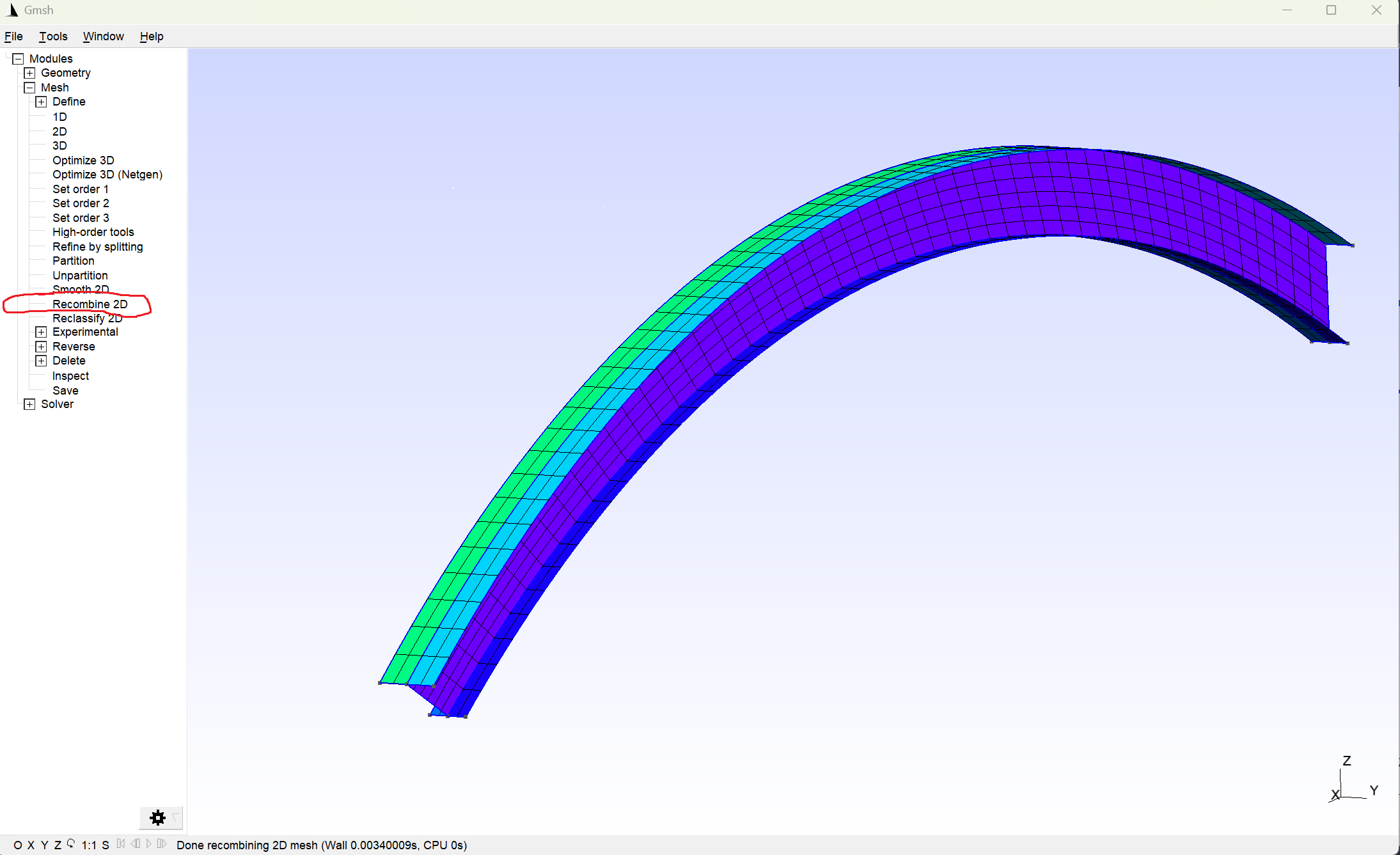
Task: Set the view along the Y axis
Action: tap(45, 845)
